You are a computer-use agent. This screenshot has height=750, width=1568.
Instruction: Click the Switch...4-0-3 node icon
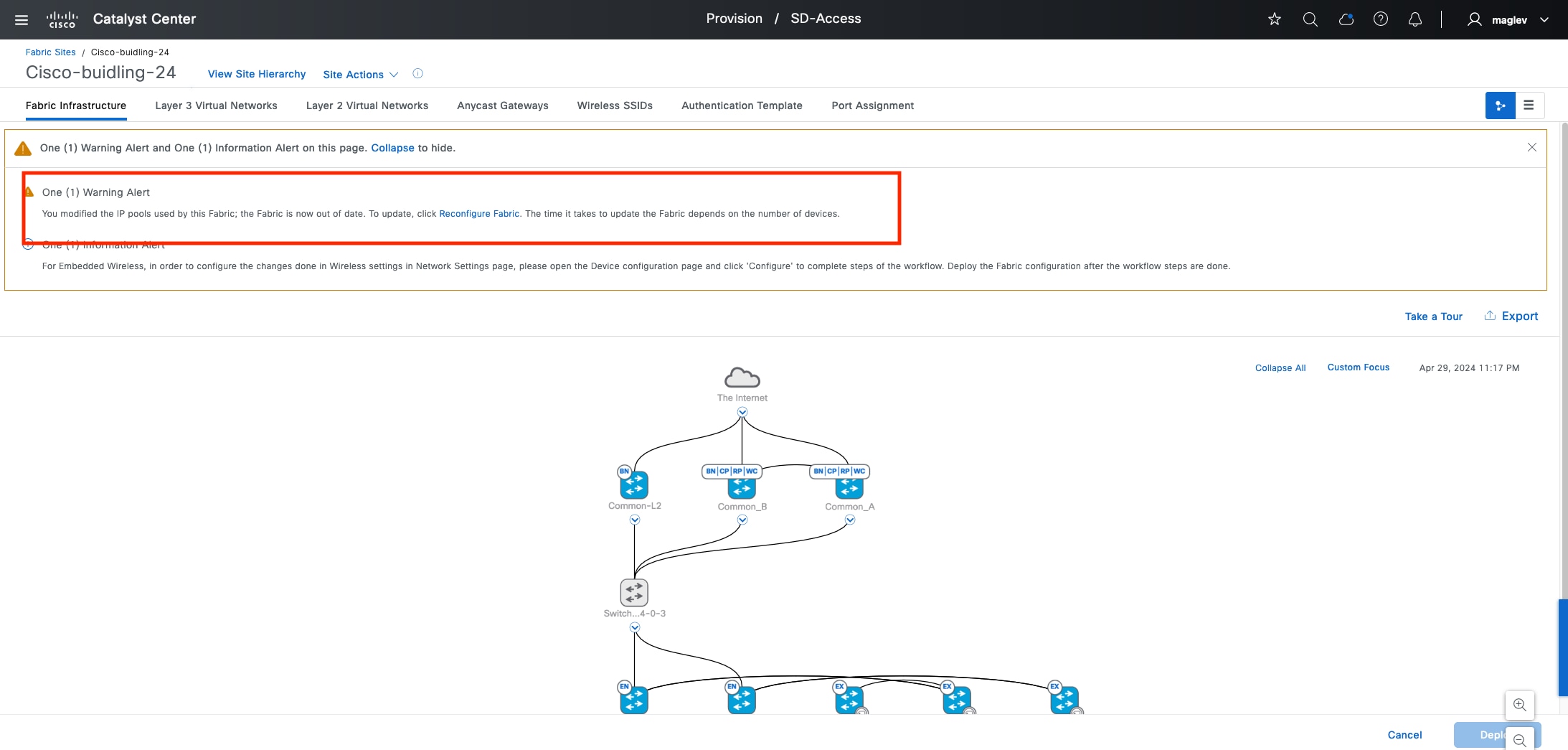[634, 593]
